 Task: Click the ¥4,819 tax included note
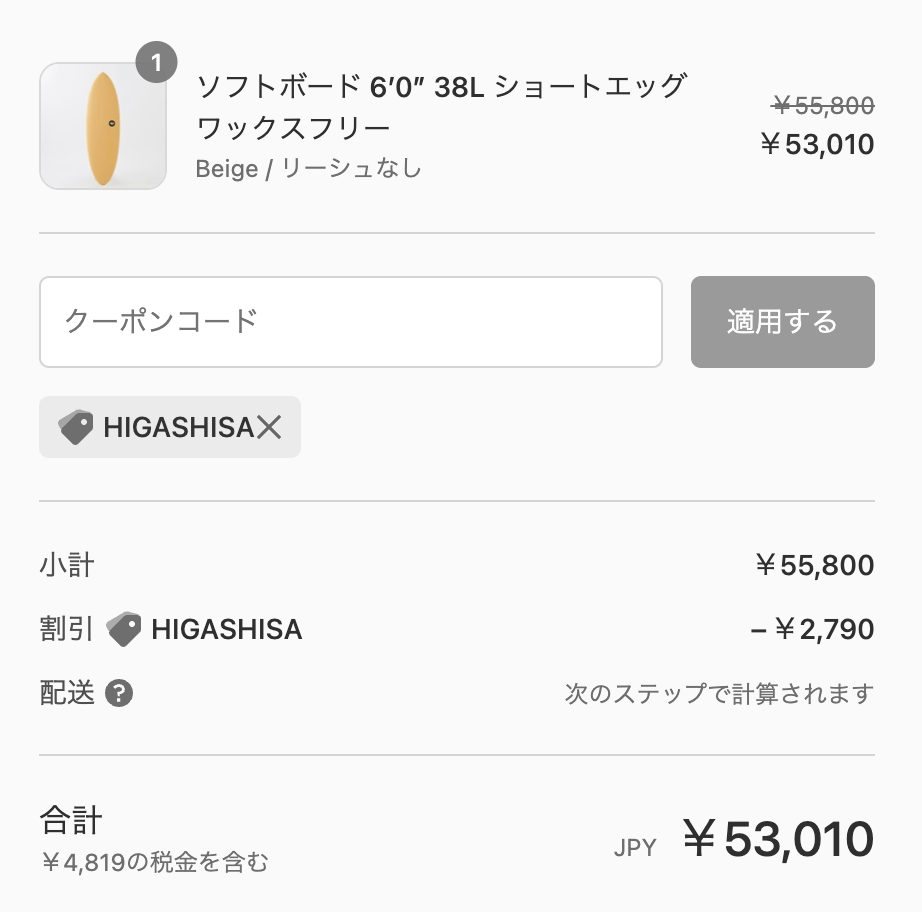coord(155,863)
